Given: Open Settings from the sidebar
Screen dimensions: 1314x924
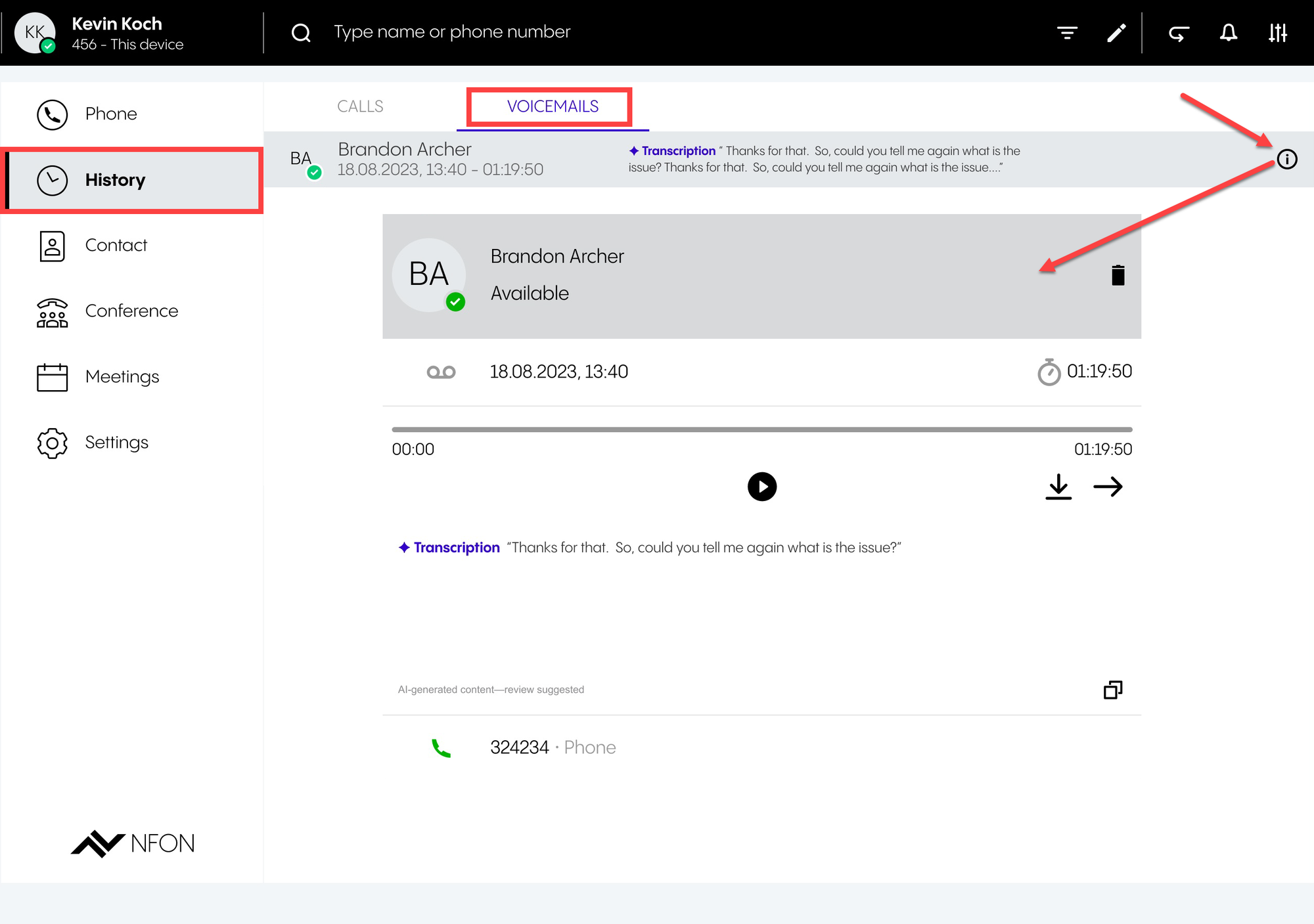Looking at the screenshot, I should click(x=116, y=443).
